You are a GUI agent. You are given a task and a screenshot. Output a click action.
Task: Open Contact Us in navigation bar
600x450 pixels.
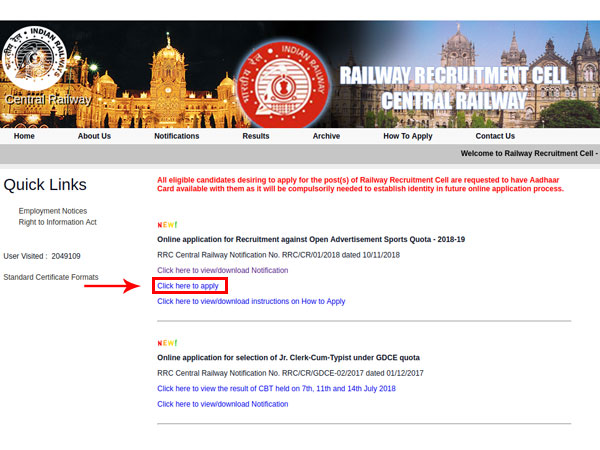click(x=495, y=136)
